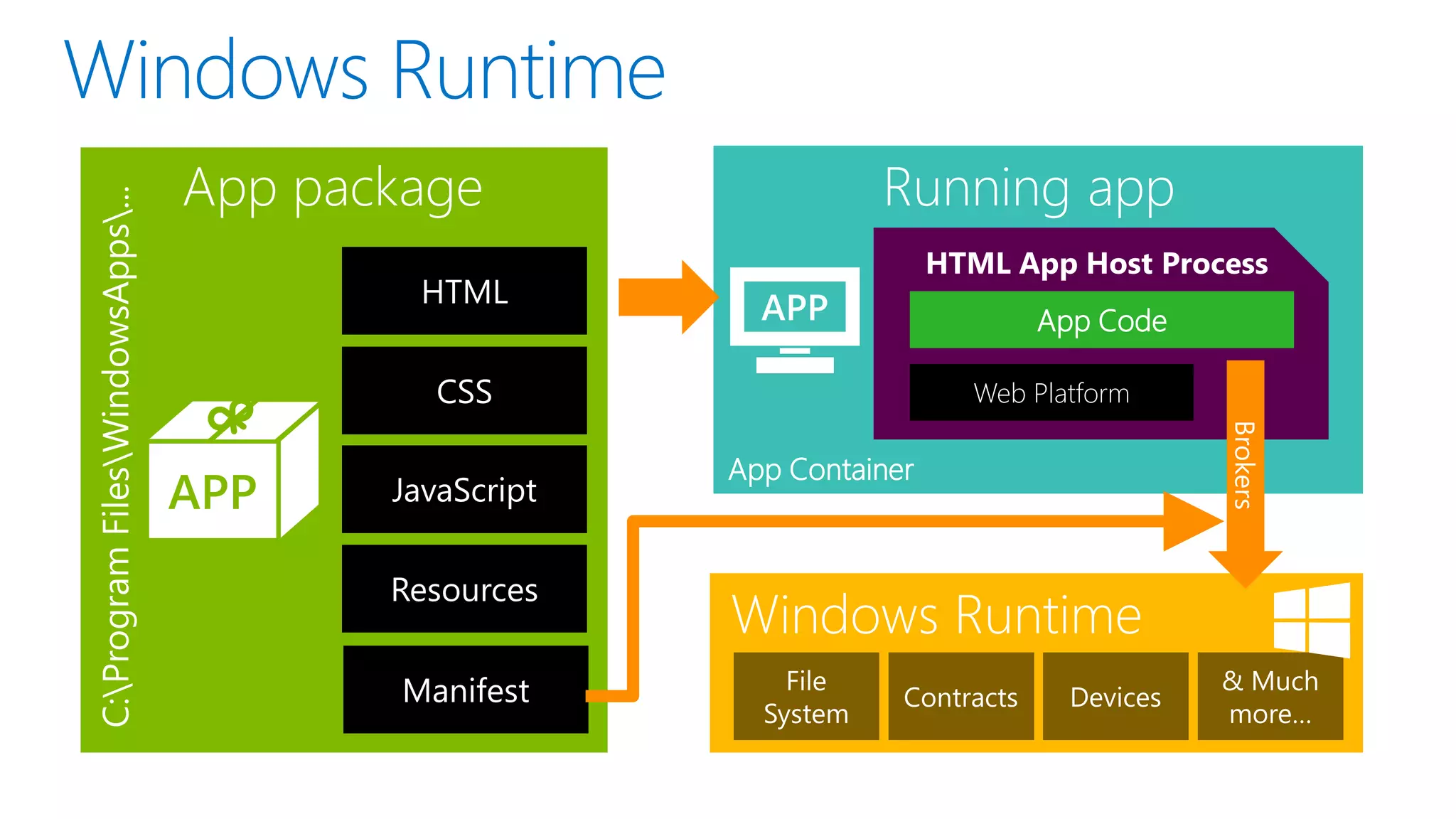1456x819 pixels.
Task: Click the JavaScript block
Action: 464,489
